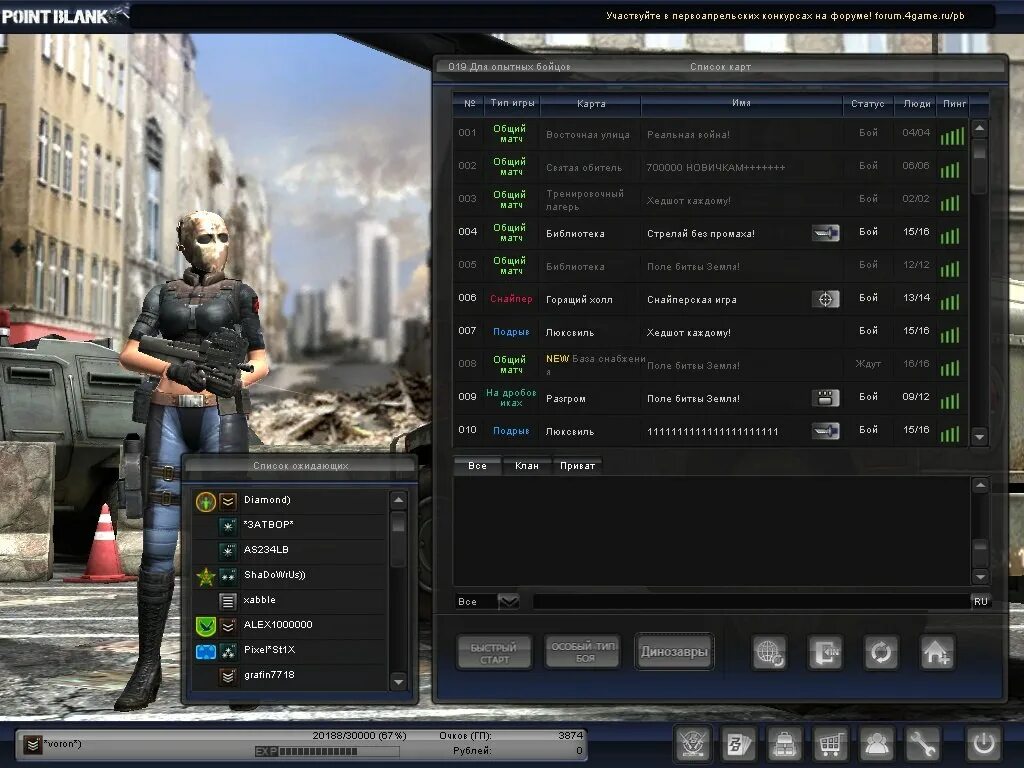Select room 010 with 1111111 name
The image size is (1024, 768).
click(711, 431)
